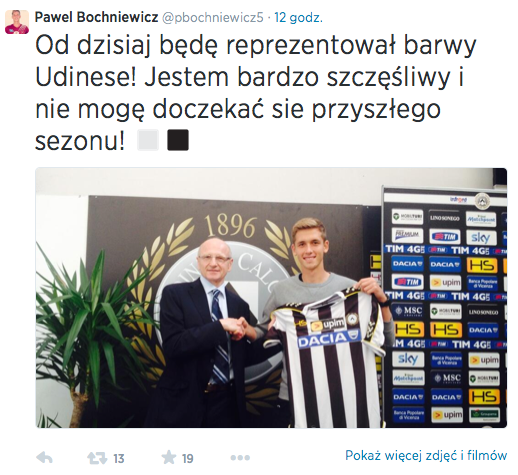The image size is (518, 475).
Task: Click the black square emoji
Action: click(178, 140)
